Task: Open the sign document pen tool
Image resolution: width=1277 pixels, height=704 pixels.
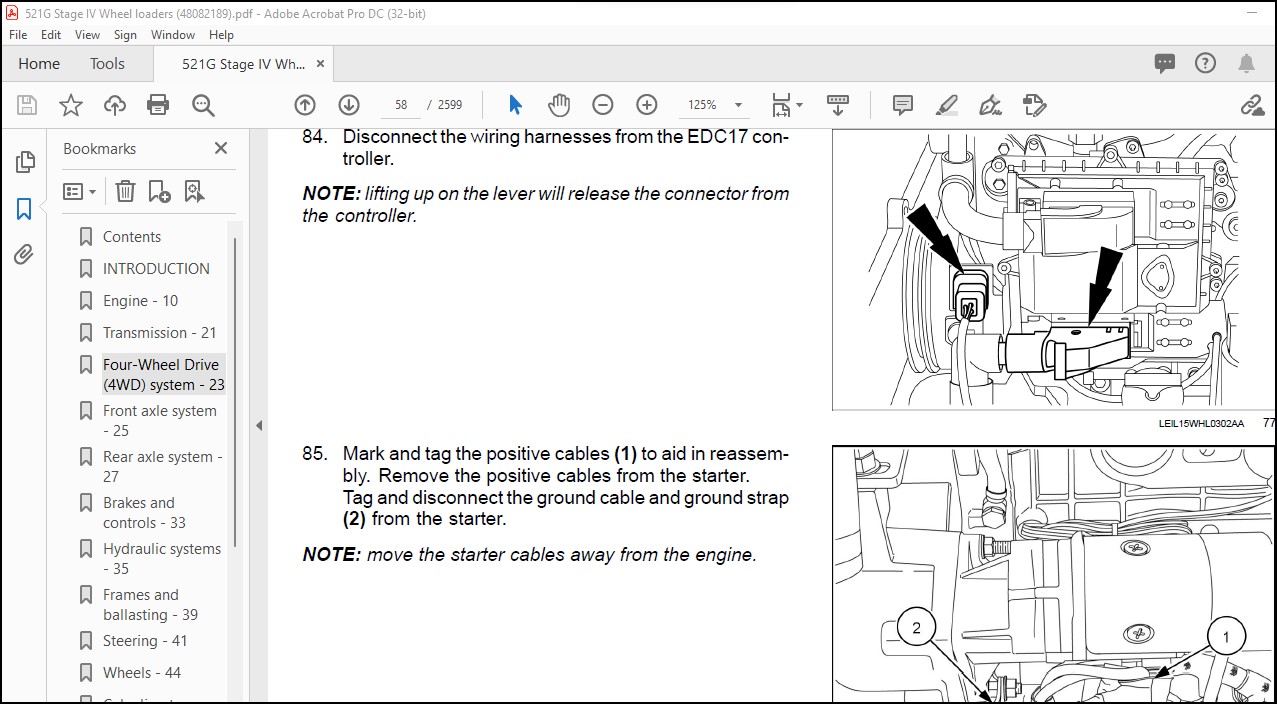Action: pyautogui.click(x=991, y=105)
